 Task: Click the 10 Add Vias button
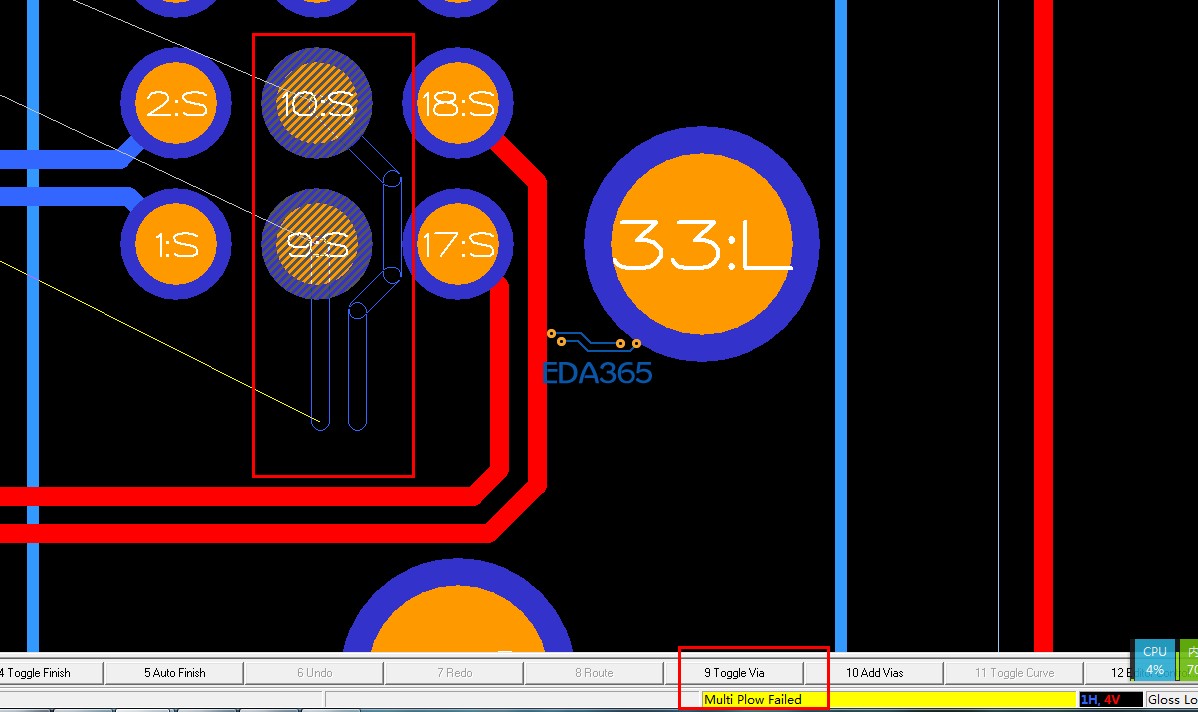tap(874, 673)
